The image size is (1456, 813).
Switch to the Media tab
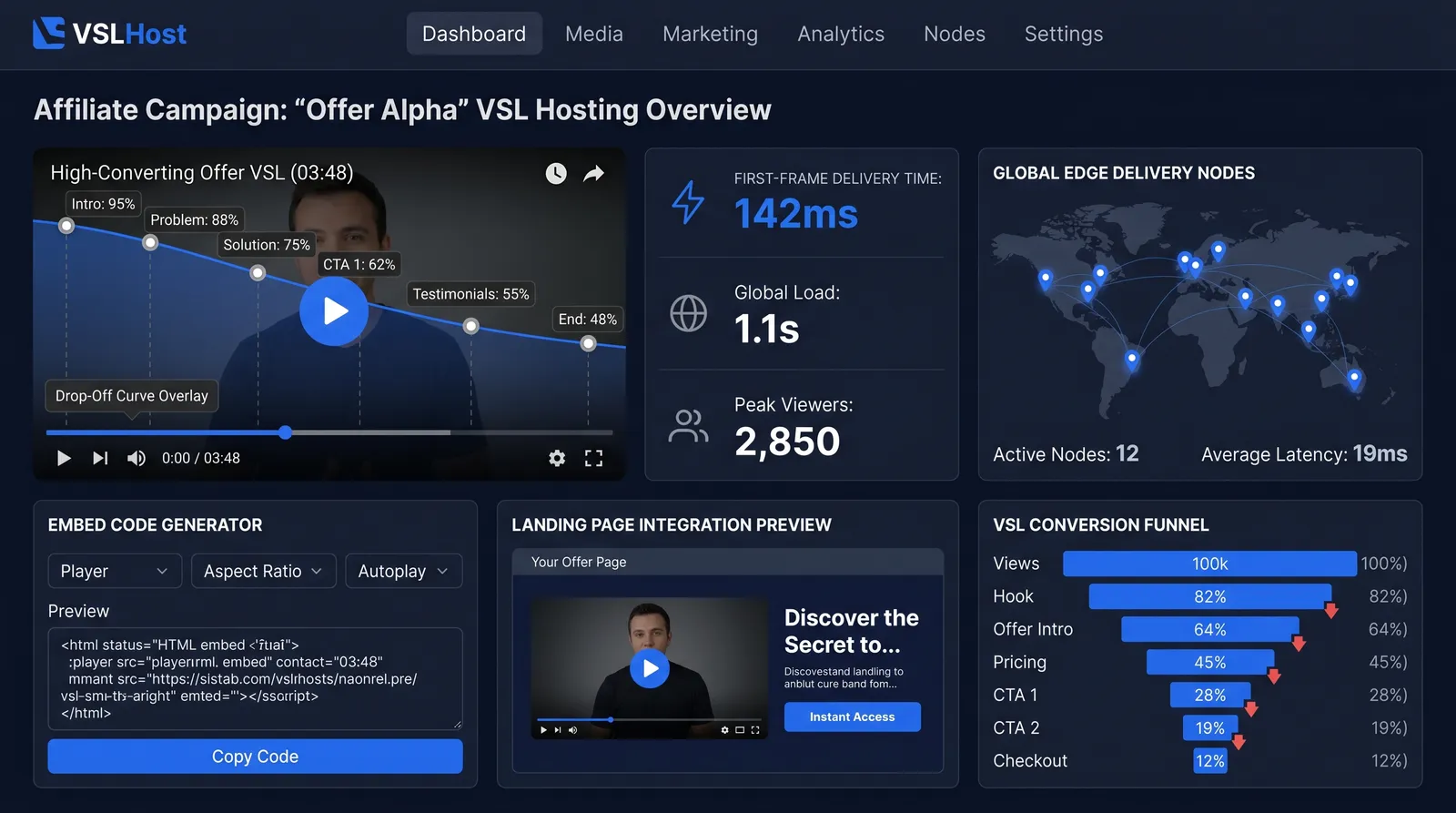point(594,34)
